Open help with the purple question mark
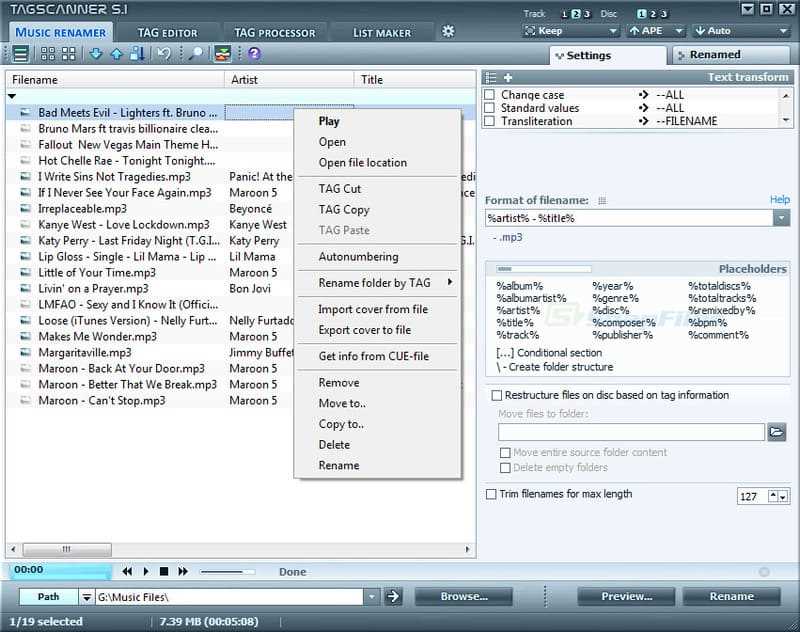The height and width of the screenshot is (632, 800). [x=254, y=54]
